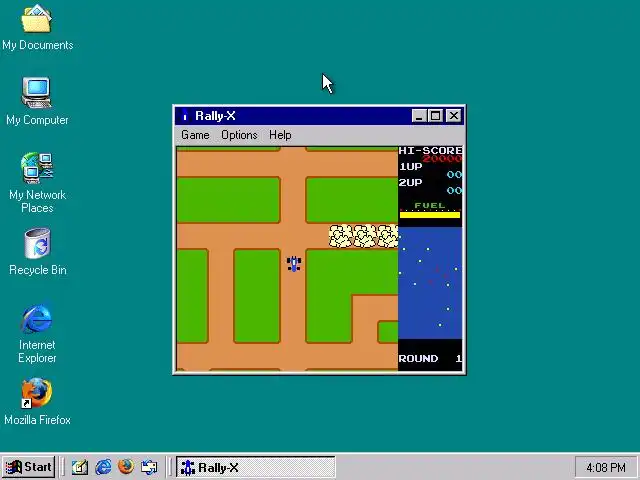640x480 pixels.
Task: Click the smoke screen cloud on road
Action: pyautogui.click(x=363, y=236)
